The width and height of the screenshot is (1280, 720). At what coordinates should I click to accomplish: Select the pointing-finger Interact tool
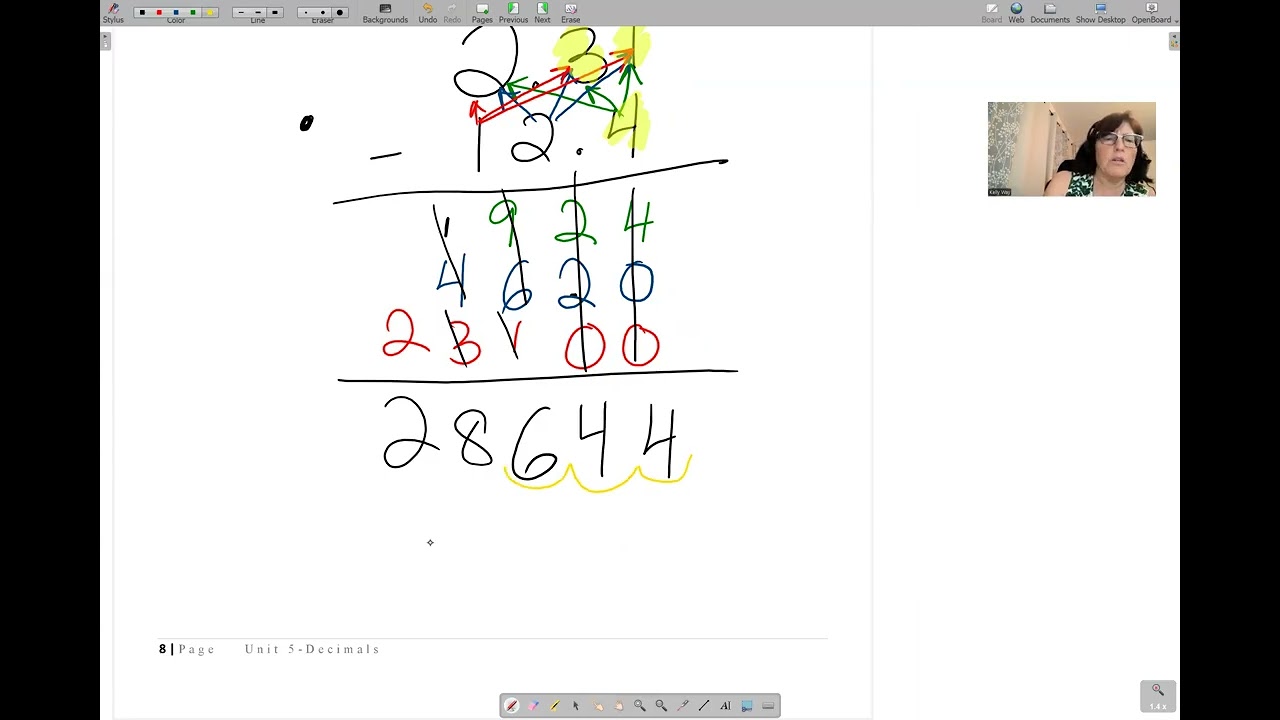(x=597, y=706)
